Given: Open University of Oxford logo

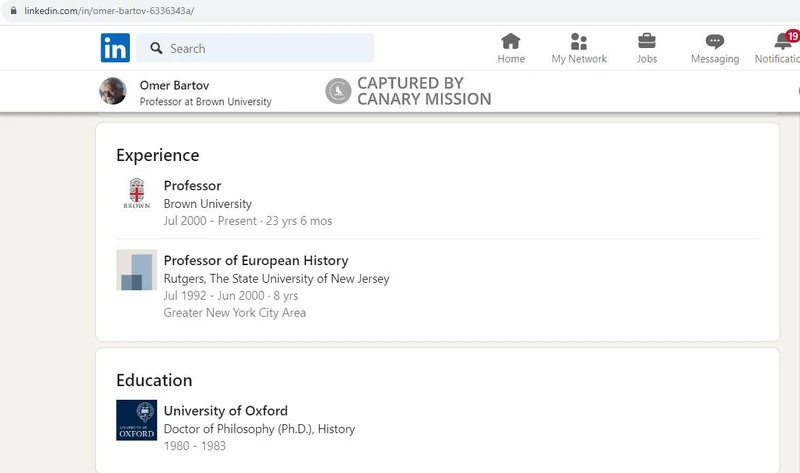Looking at the screenshot, I should point(136,420).
